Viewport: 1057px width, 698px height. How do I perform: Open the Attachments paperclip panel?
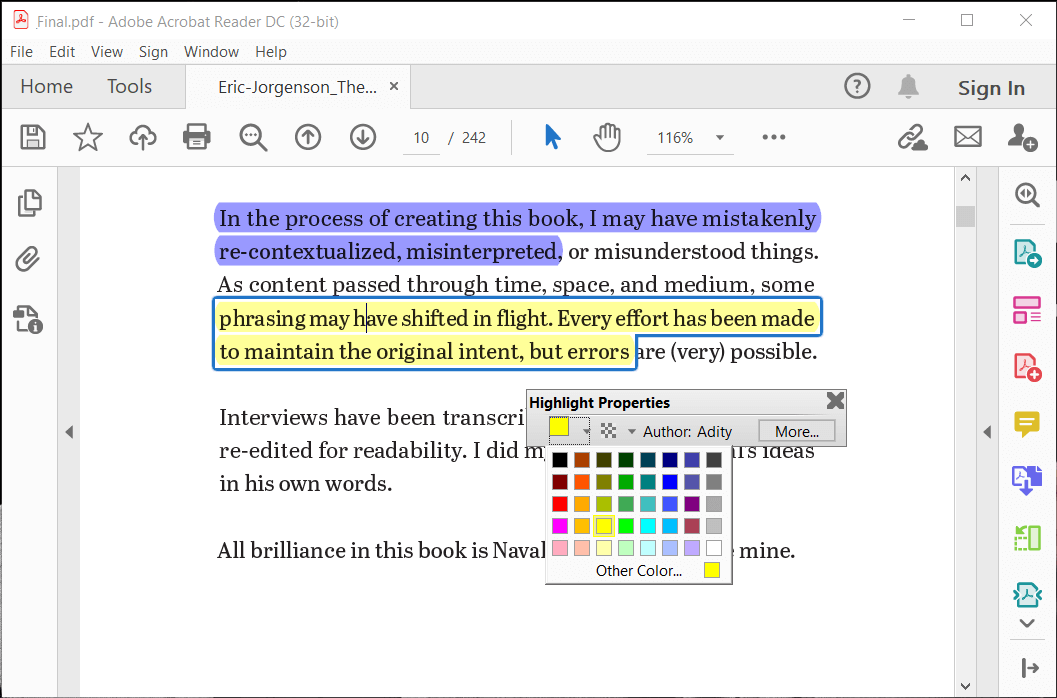[28, 260]
